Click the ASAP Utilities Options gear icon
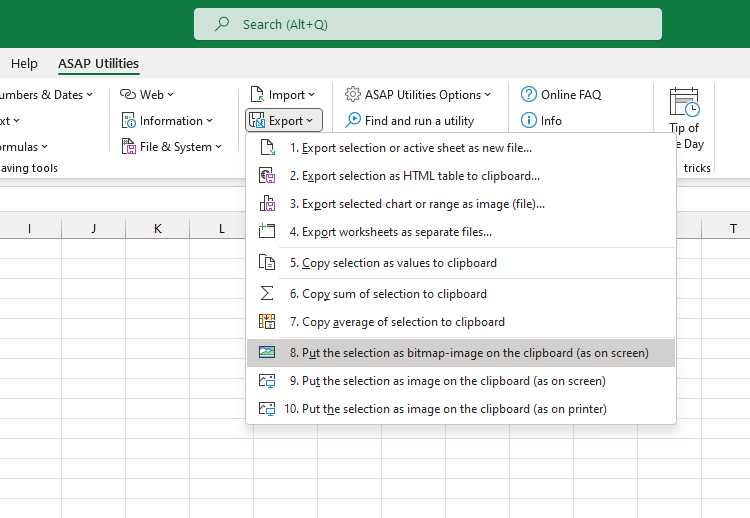The image size is (750, 518). pyautogui.click(x=353, y=94)
